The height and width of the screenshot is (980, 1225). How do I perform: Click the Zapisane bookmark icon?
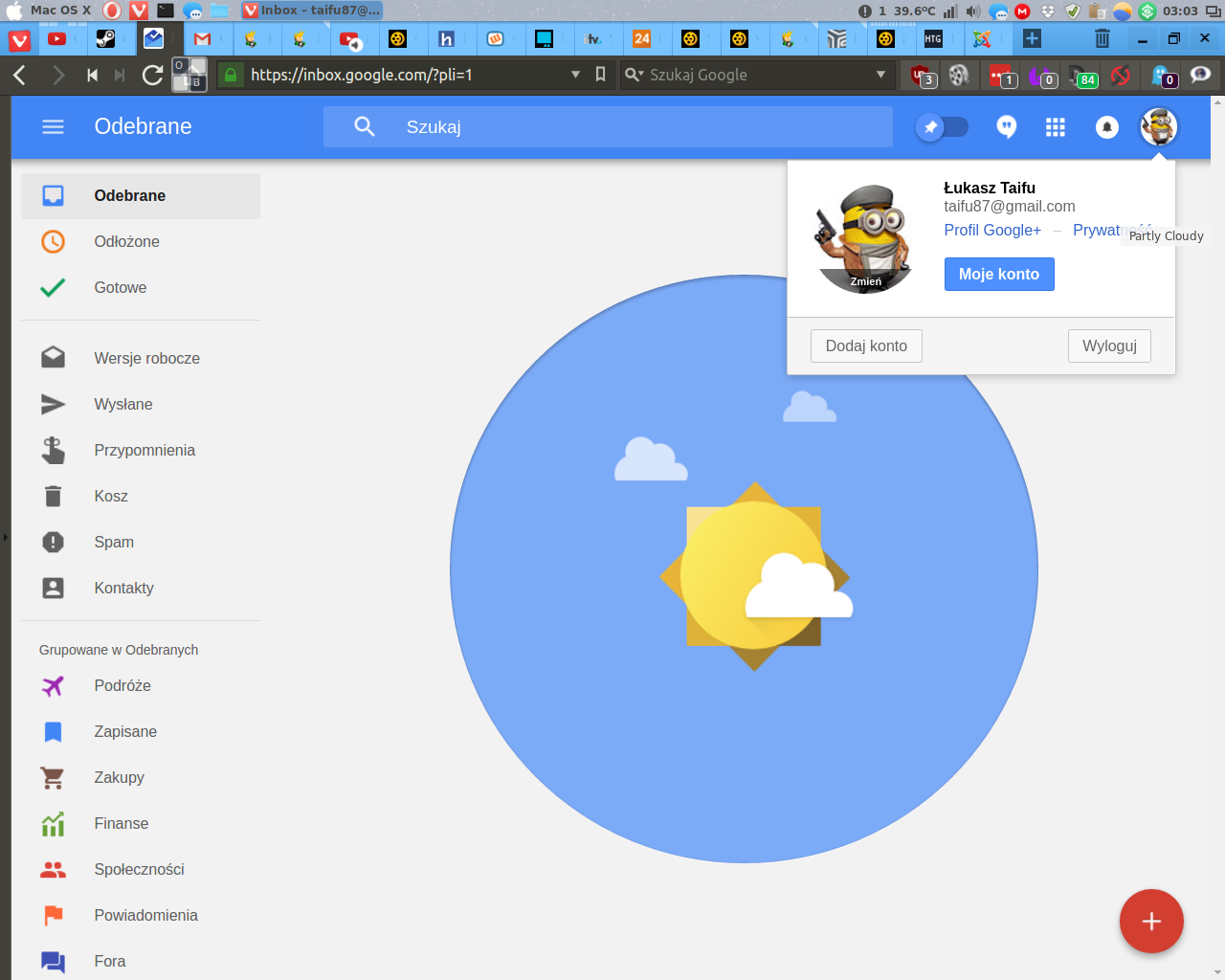click(54, 731)
